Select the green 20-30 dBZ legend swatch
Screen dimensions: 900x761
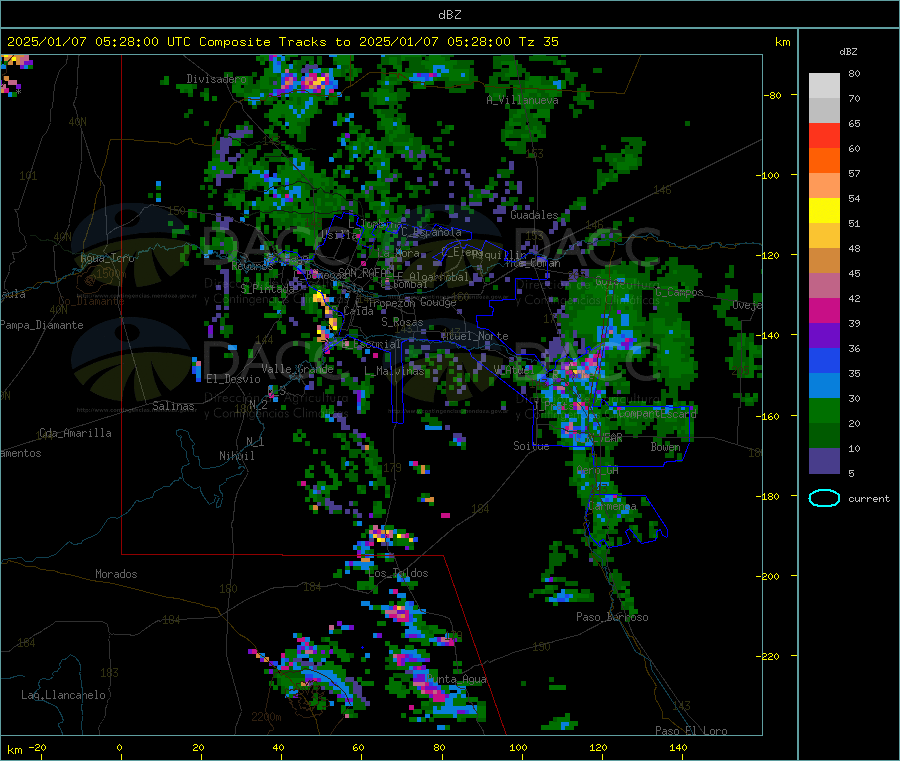pos(824,411)
